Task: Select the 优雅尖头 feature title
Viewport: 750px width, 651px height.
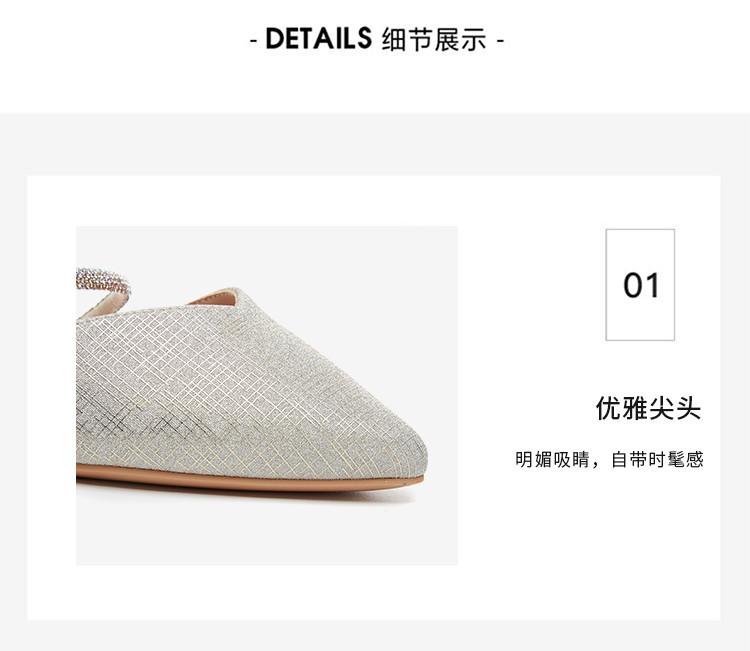Action: pos(648,408)
